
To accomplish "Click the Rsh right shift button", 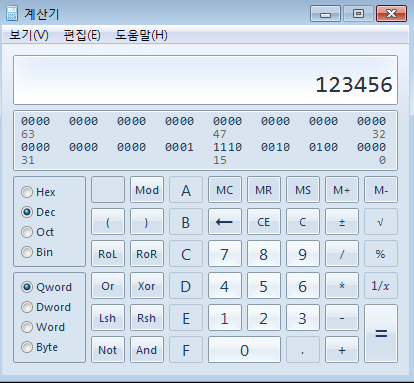I will point(147,318).
